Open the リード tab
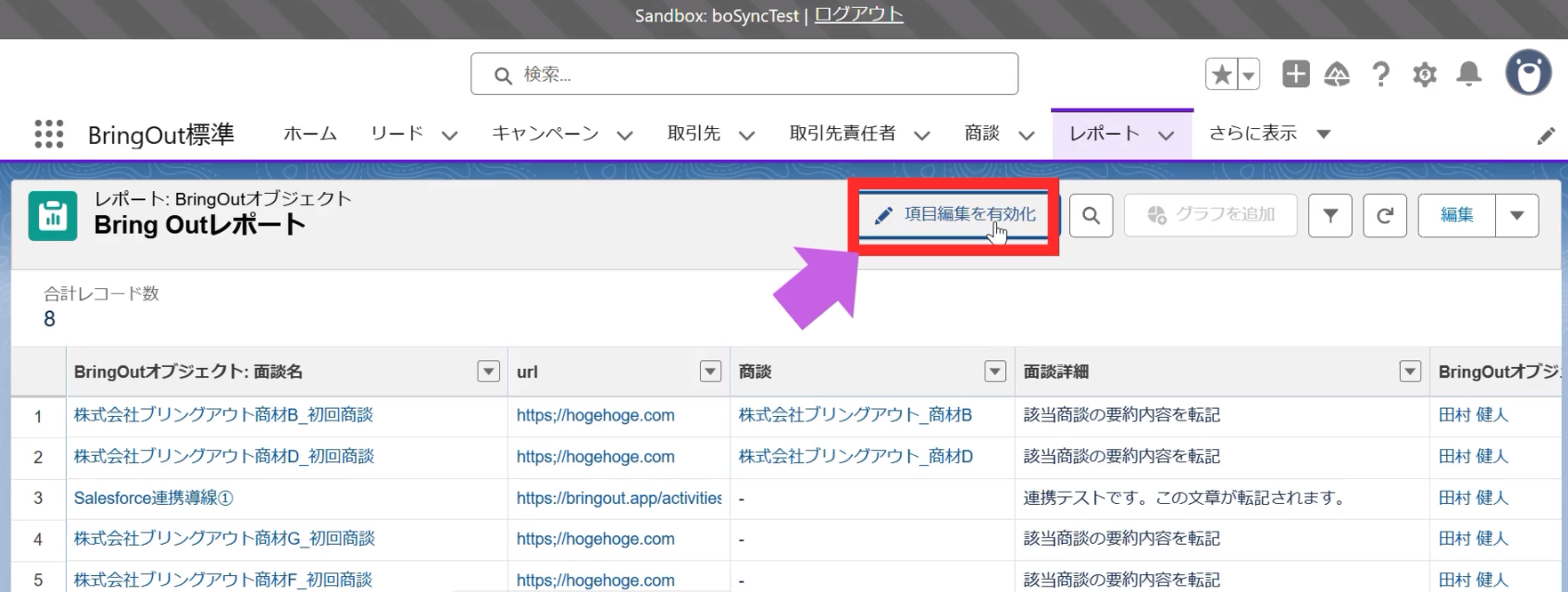Screen dimensions: 1568x592 [x=397, y=133]
